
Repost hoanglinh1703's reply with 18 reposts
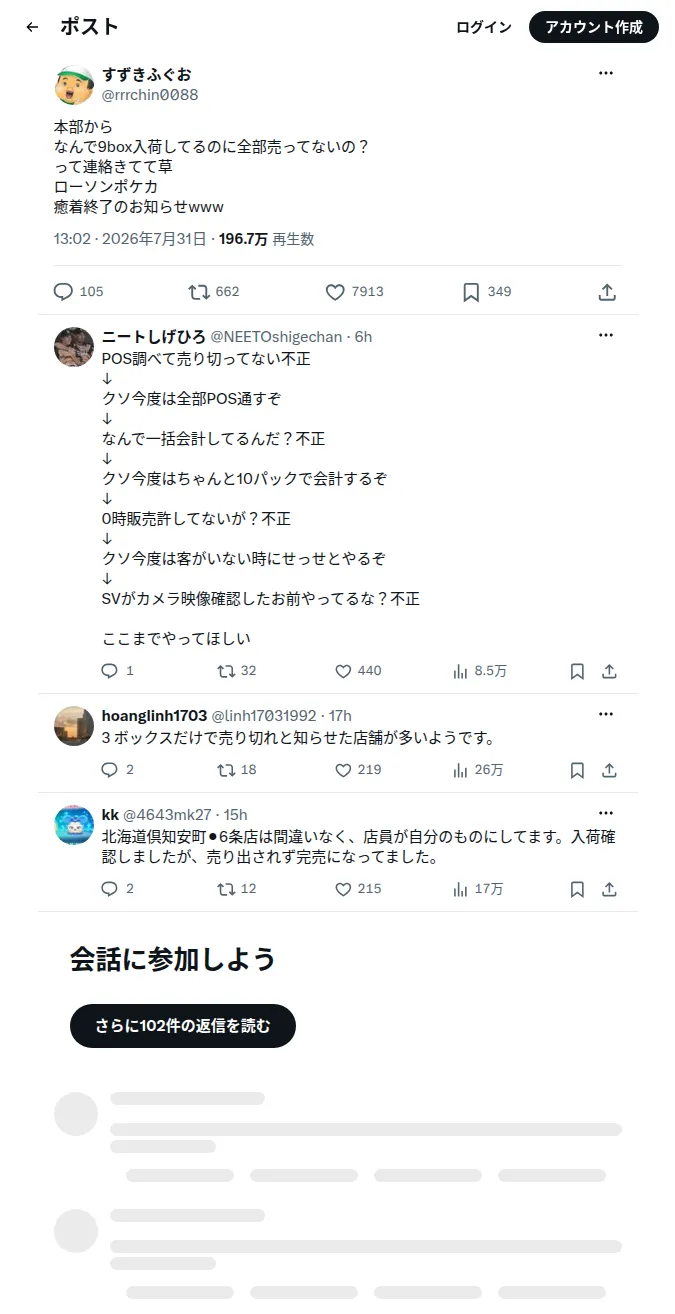(237, 770)
